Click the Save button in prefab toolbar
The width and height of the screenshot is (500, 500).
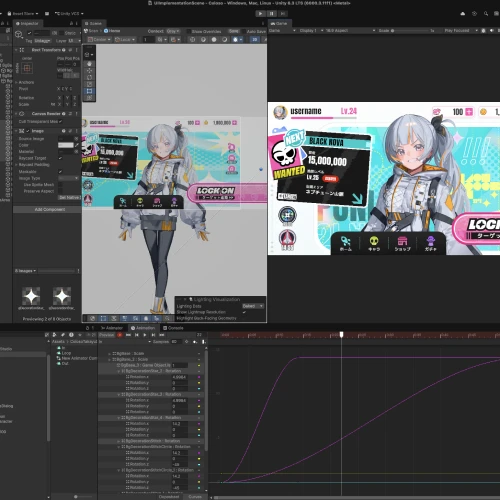click(x=234, y=31)
